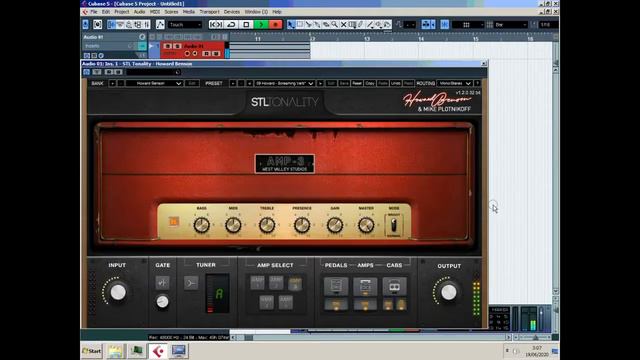640x360 pixels.
Task: Open the Bar grid type dropdown
Action: (511, 24)
